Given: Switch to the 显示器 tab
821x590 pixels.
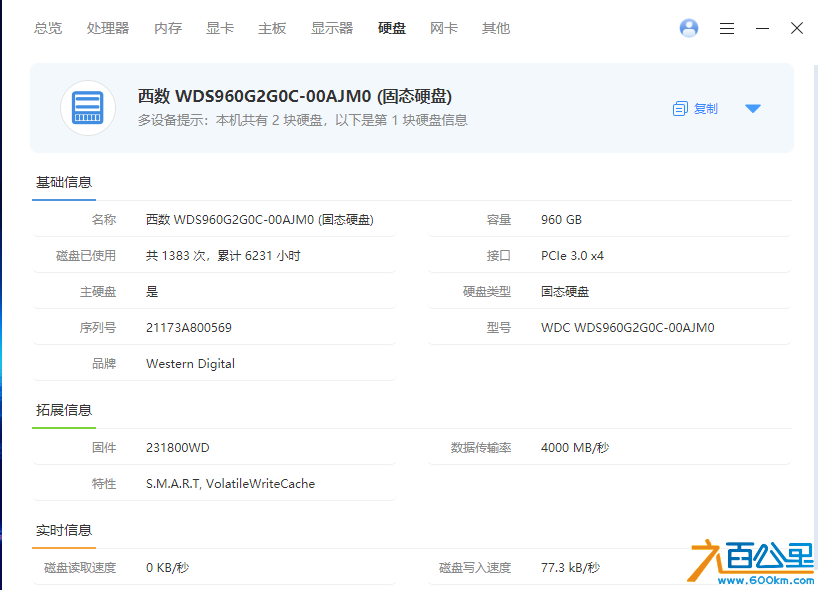Looking at the screenshot, I should [332, 28].
